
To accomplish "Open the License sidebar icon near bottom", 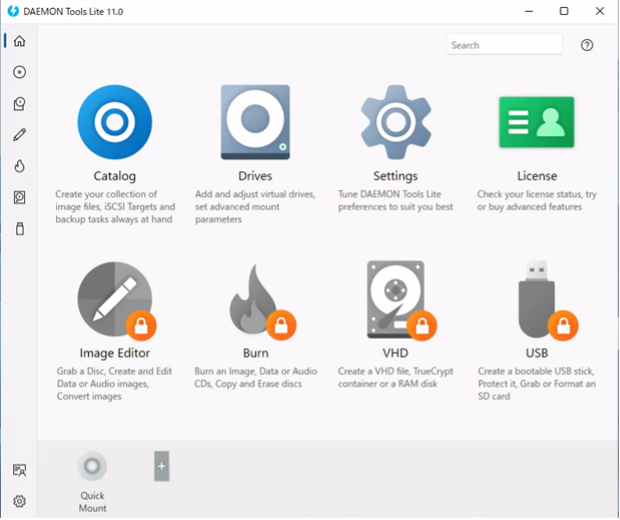I will click(19, 470).
